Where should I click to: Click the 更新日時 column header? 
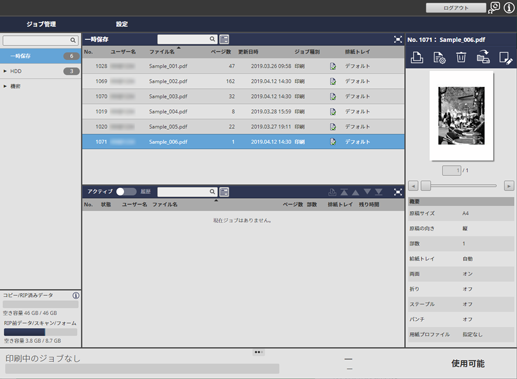click(x=248, y=52)
